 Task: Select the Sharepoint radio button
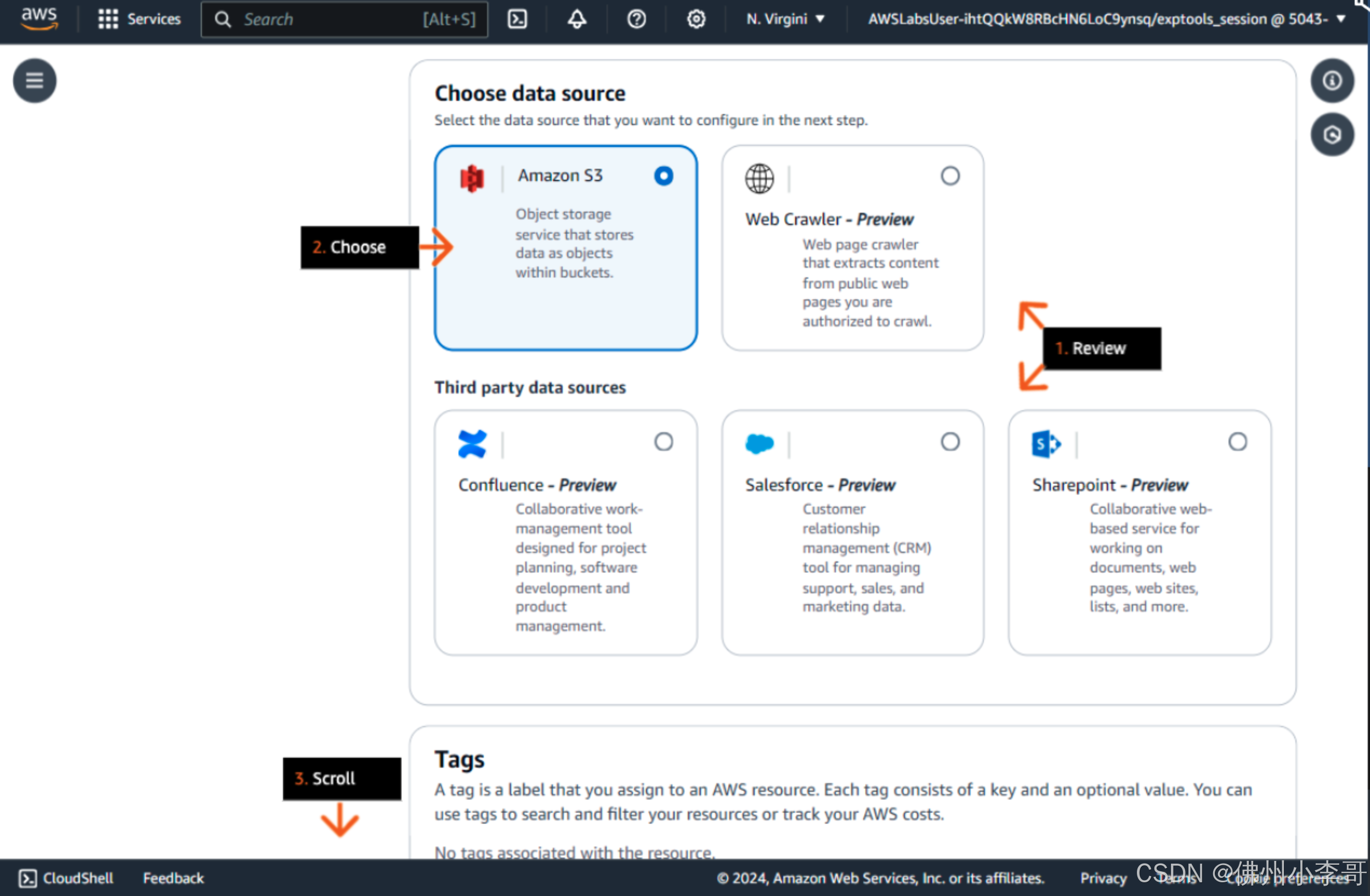pos(1237,441)
